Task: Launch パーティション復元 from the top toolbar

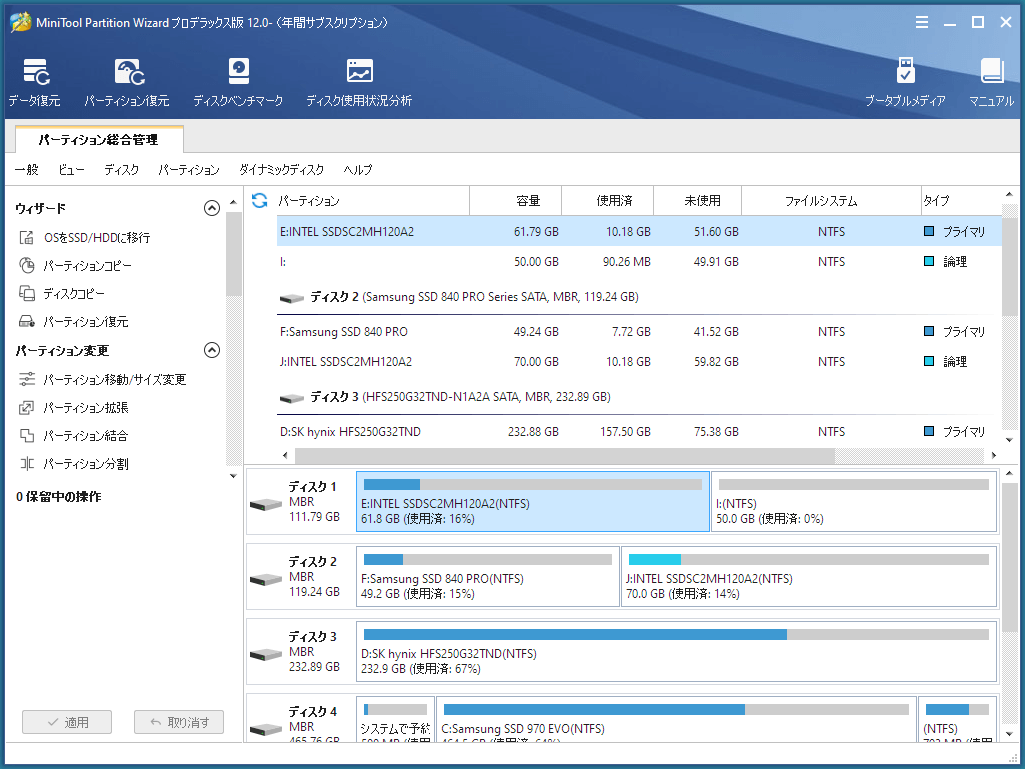Action: coord(127,82)
